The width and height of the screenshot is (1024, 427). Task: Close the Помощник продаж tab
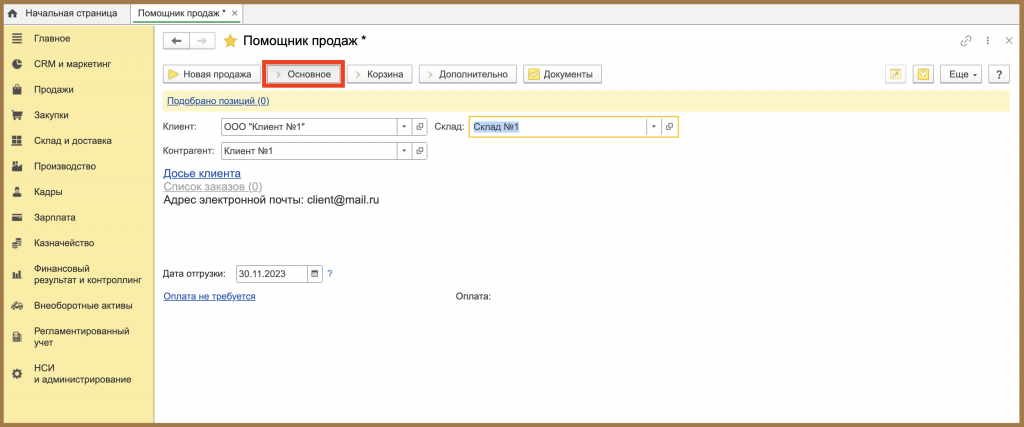[234, 13]
